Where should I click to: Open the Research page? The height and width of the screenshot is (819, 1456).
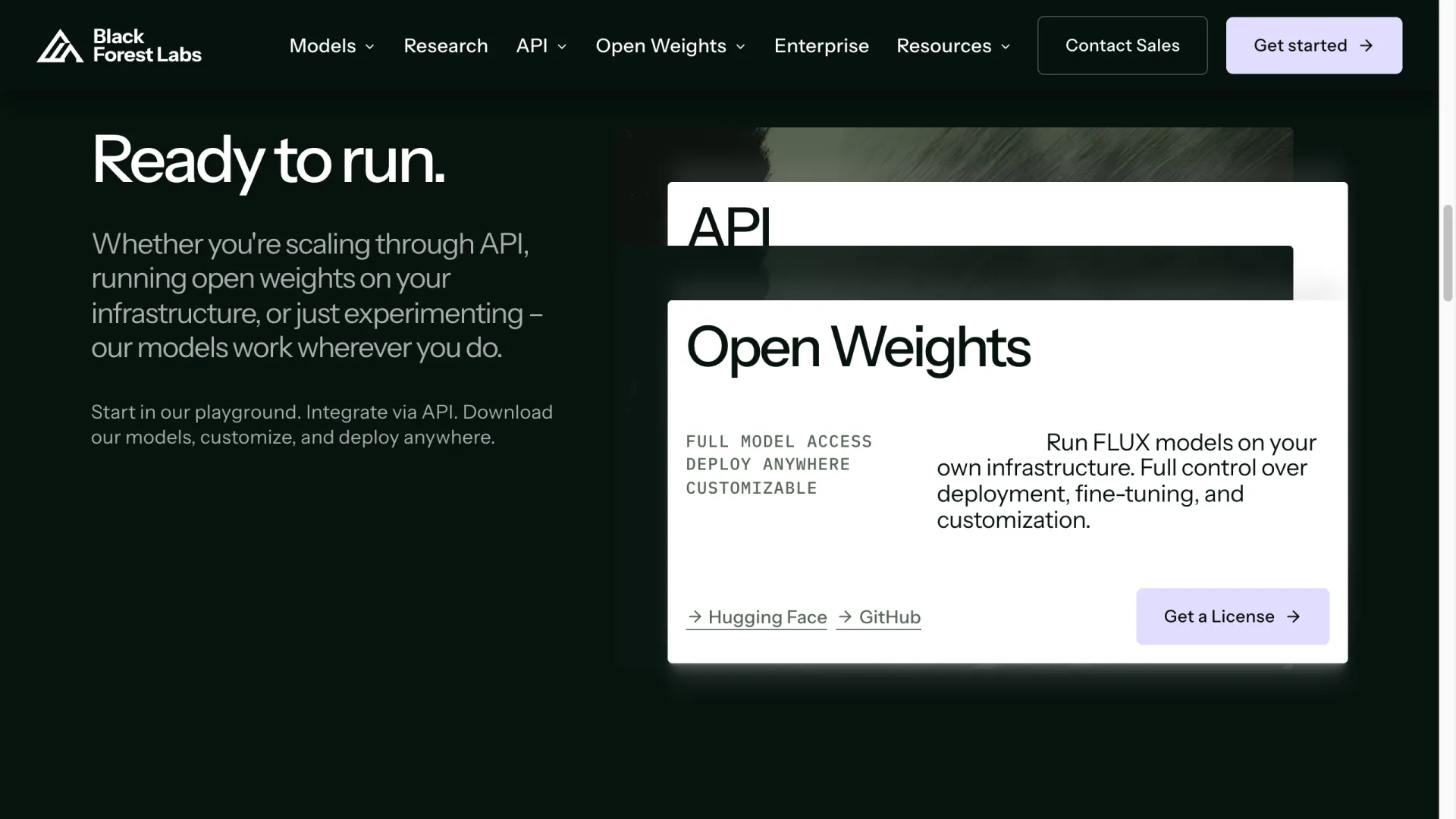tap(446, 45)
